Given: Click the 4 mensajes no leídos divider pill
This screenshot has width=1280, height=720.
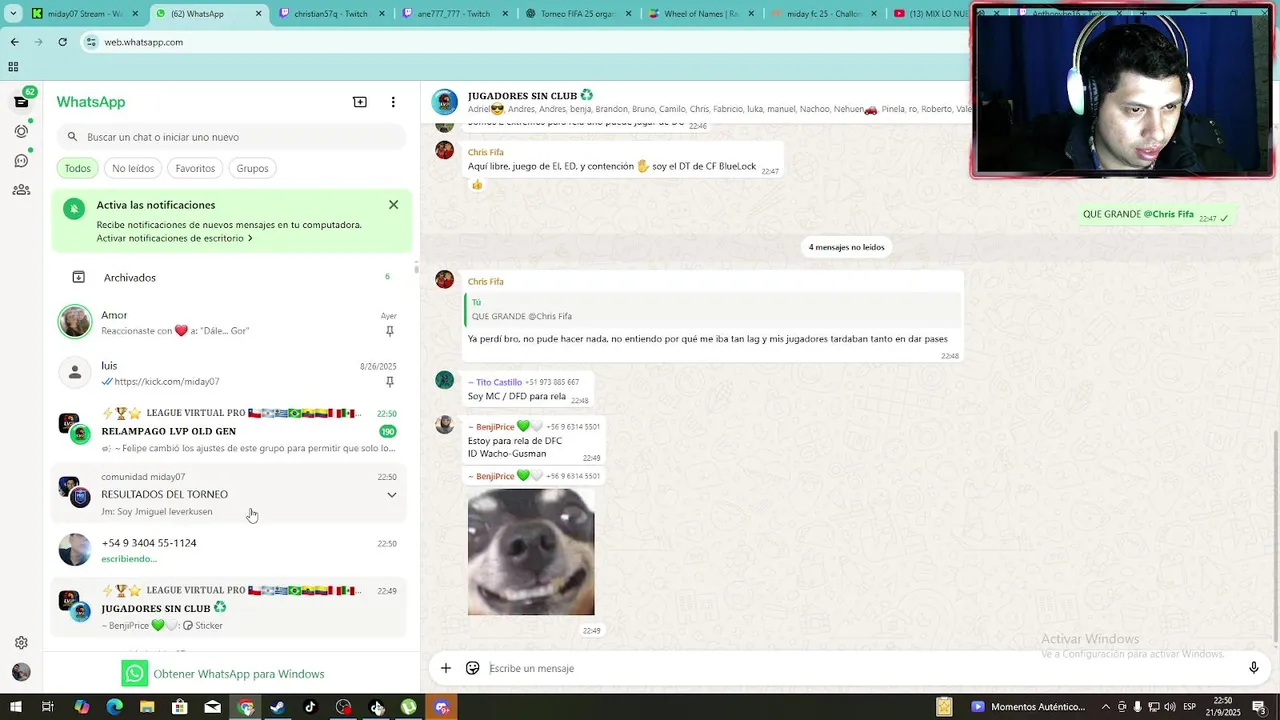Looking at the screenshot, I should (846, 247).
